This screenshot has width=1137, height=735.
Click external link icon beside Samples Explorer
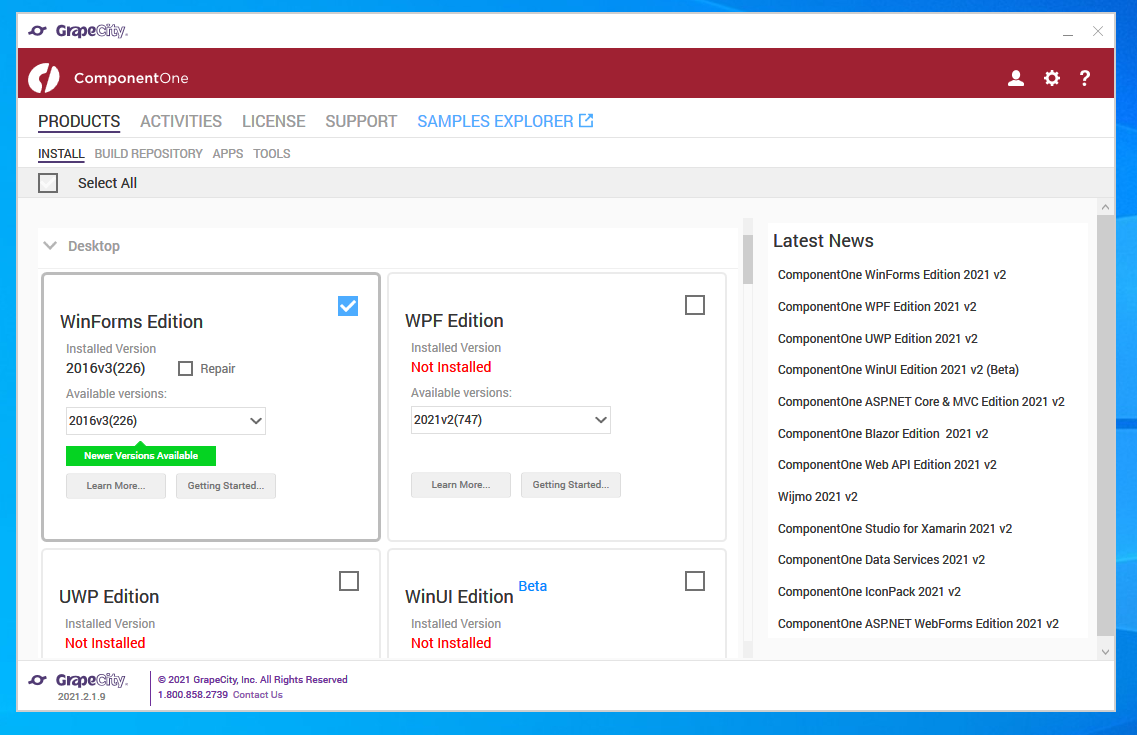click(x=586, y=120)
